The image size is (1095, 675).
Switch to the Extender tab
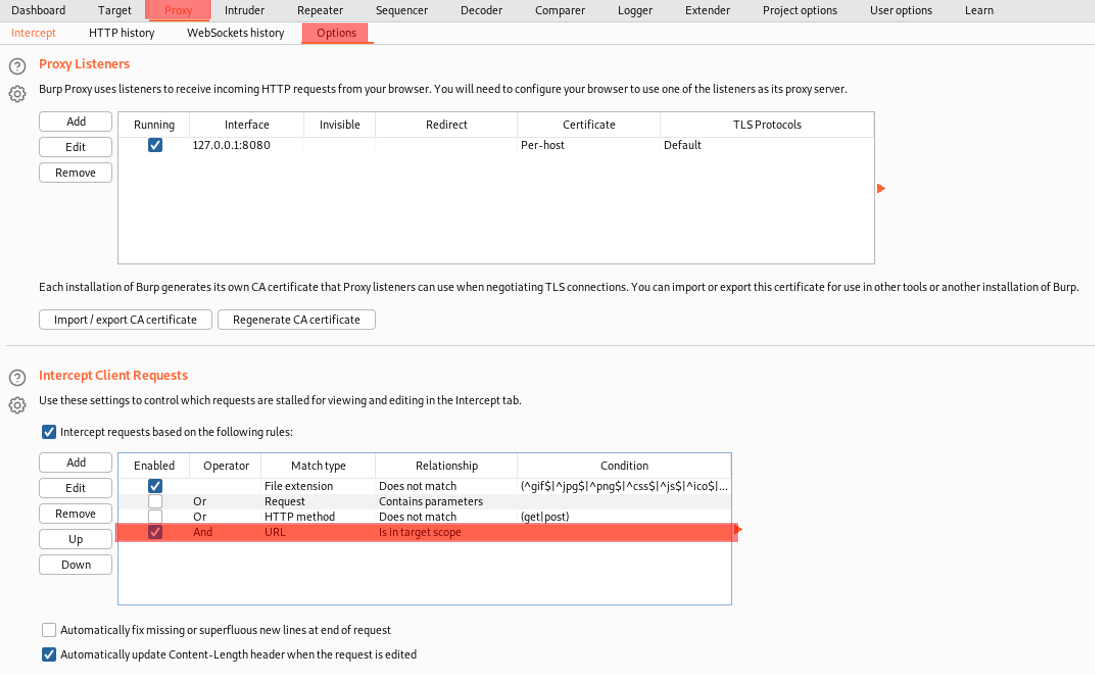coord(707,10)
